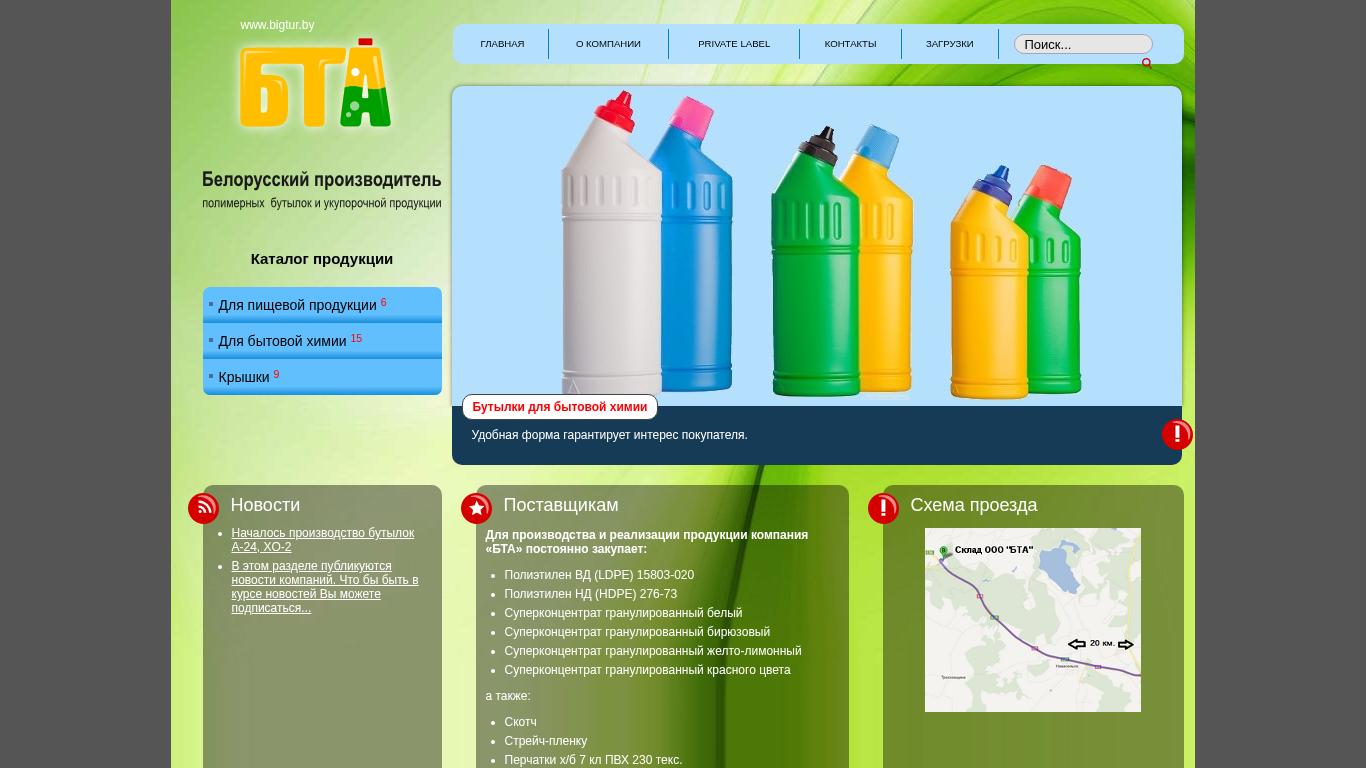Click the red star icon beside Поставщикам
1366x768 pixels.
tap(476, 508)
